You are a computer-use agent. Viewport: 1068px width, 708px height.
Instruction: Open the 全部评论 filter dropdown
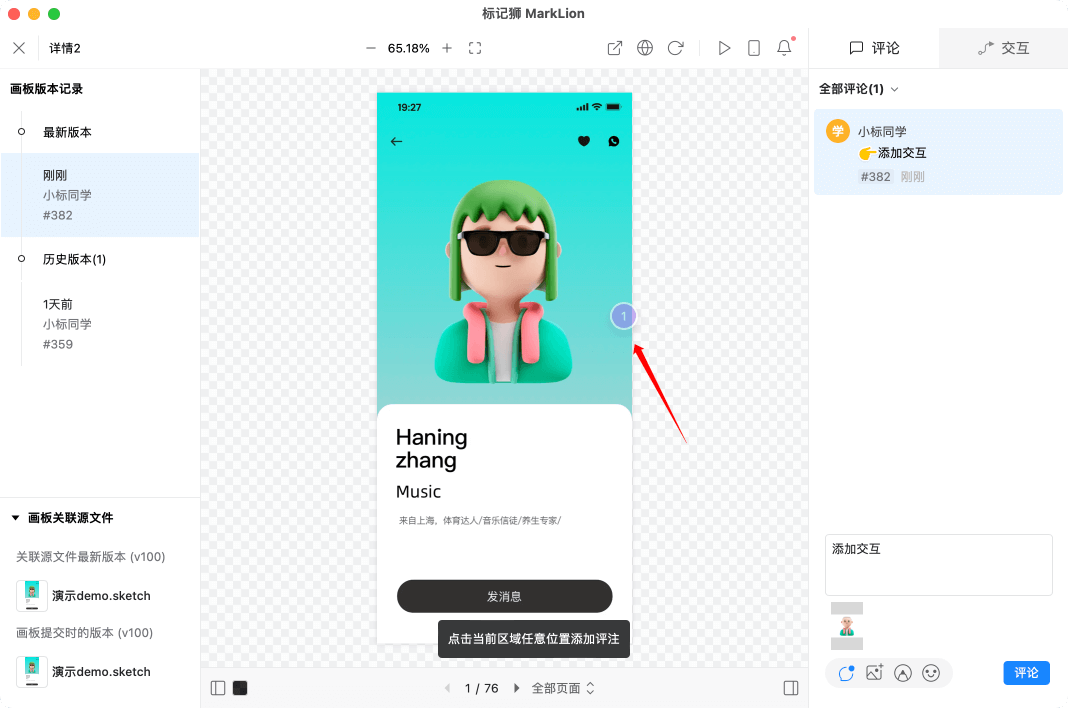[858, 89]
